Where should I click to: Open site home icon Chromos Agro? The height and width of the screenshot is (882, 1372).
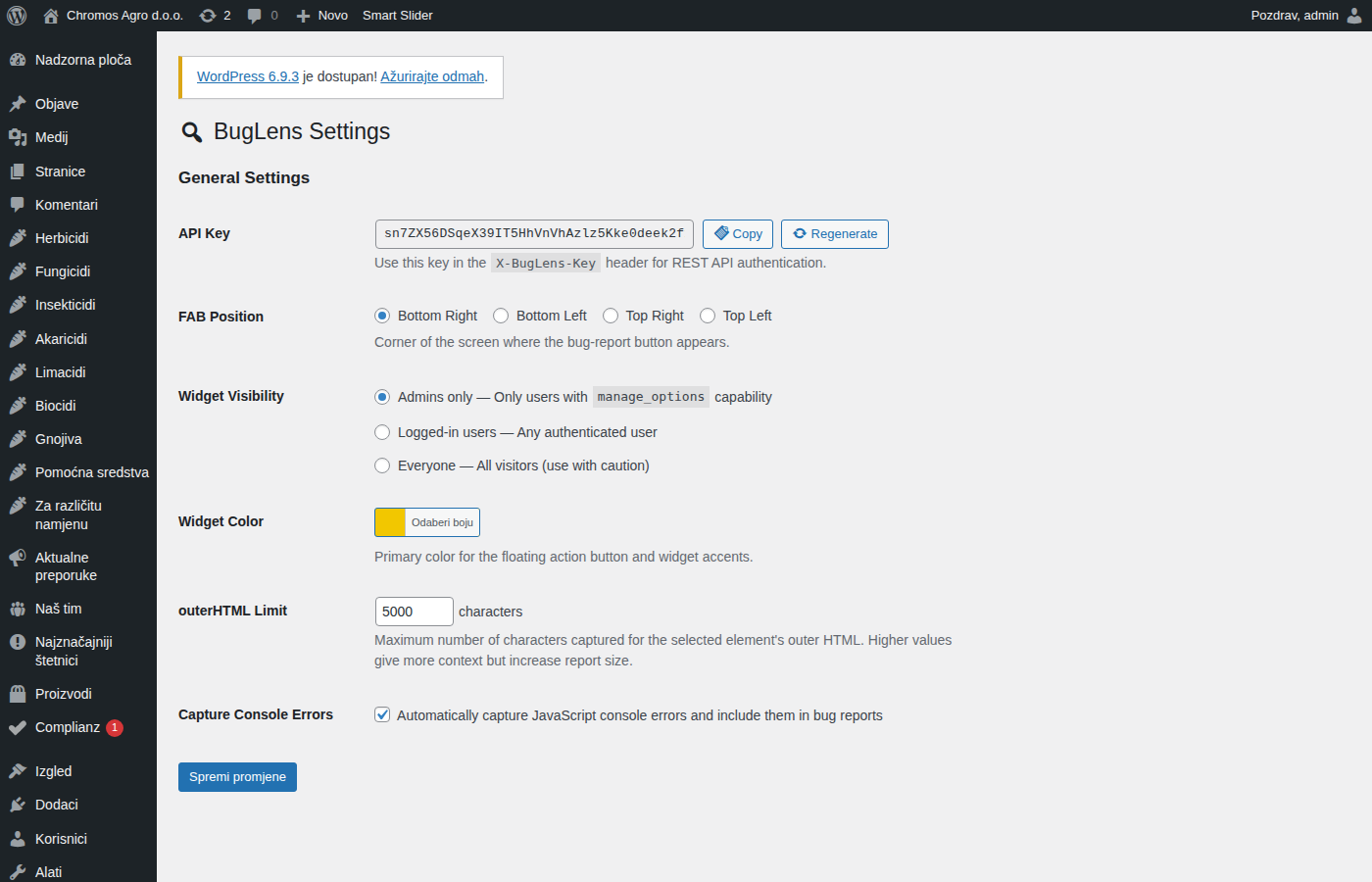tap(51, 16)
